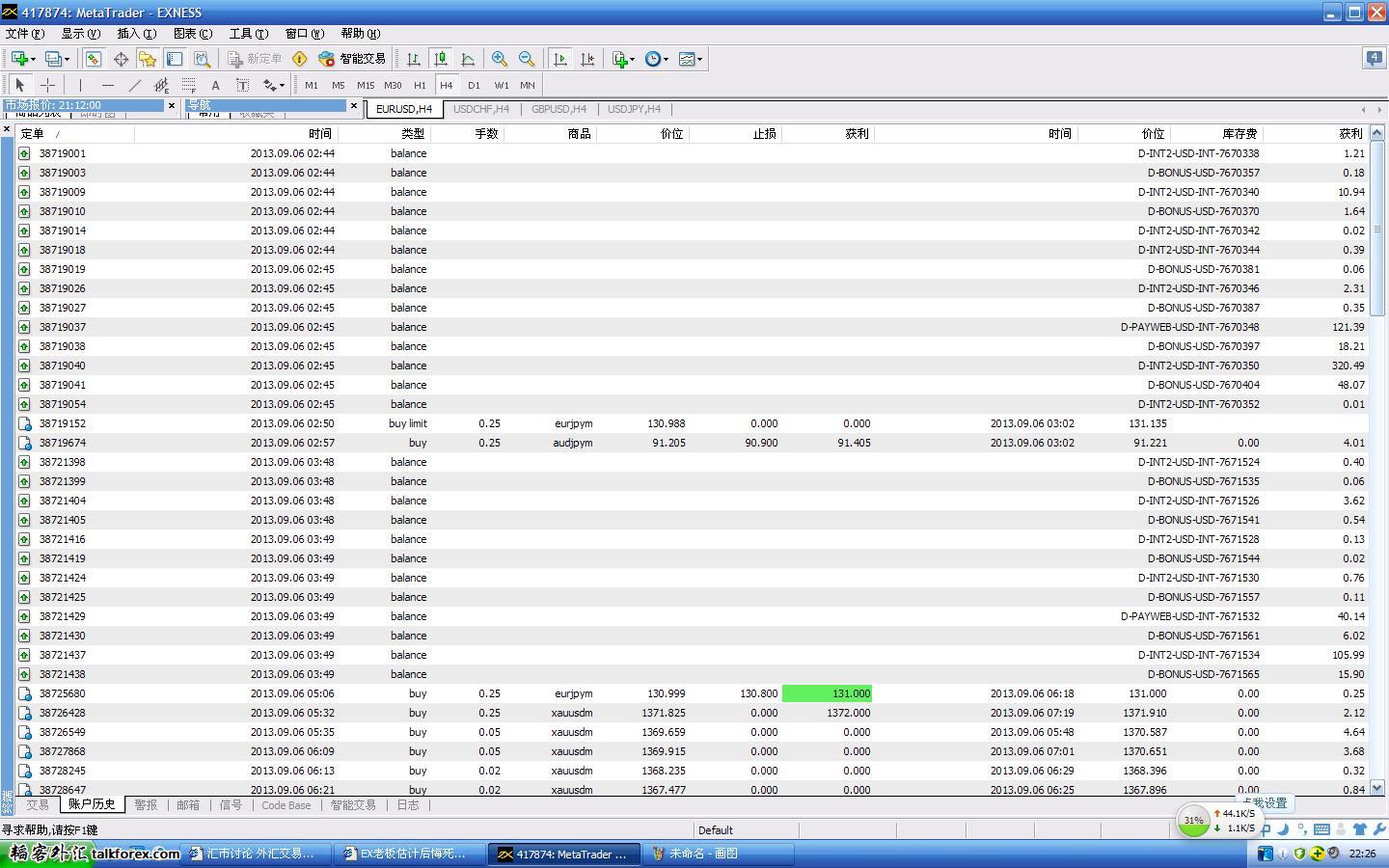Select the H4 timeframe
Viewport: 1389px width, 868px height.
coord(447,85)
